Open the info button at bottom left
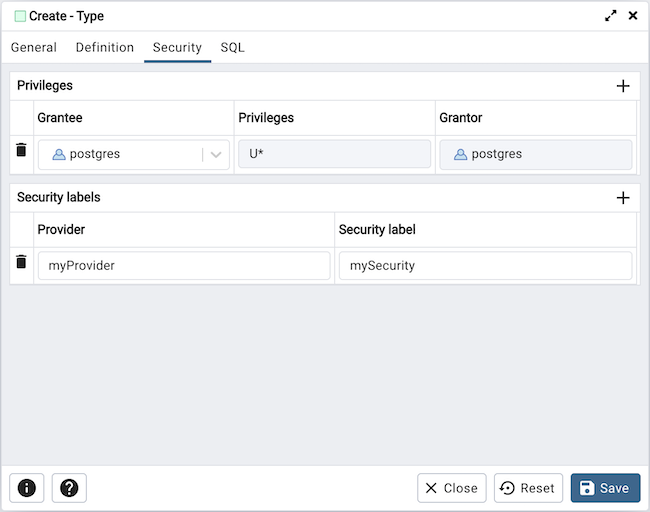This screenshot has height=512, width=650. (27, 488)
